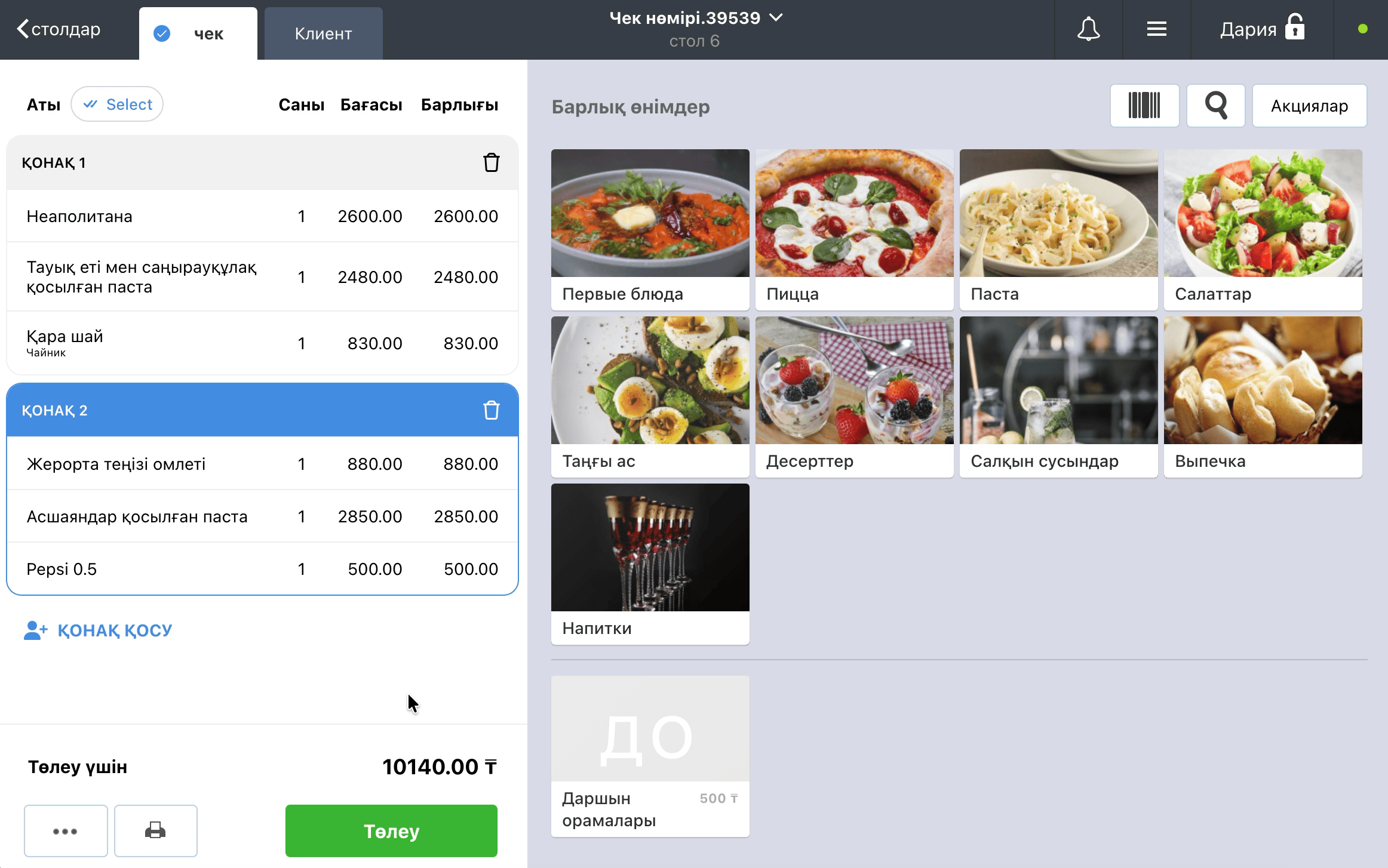This screenshot has width=1388, height=868.
Task: Select the Pepsi 0.5 row
Action: tap(262, 569)
